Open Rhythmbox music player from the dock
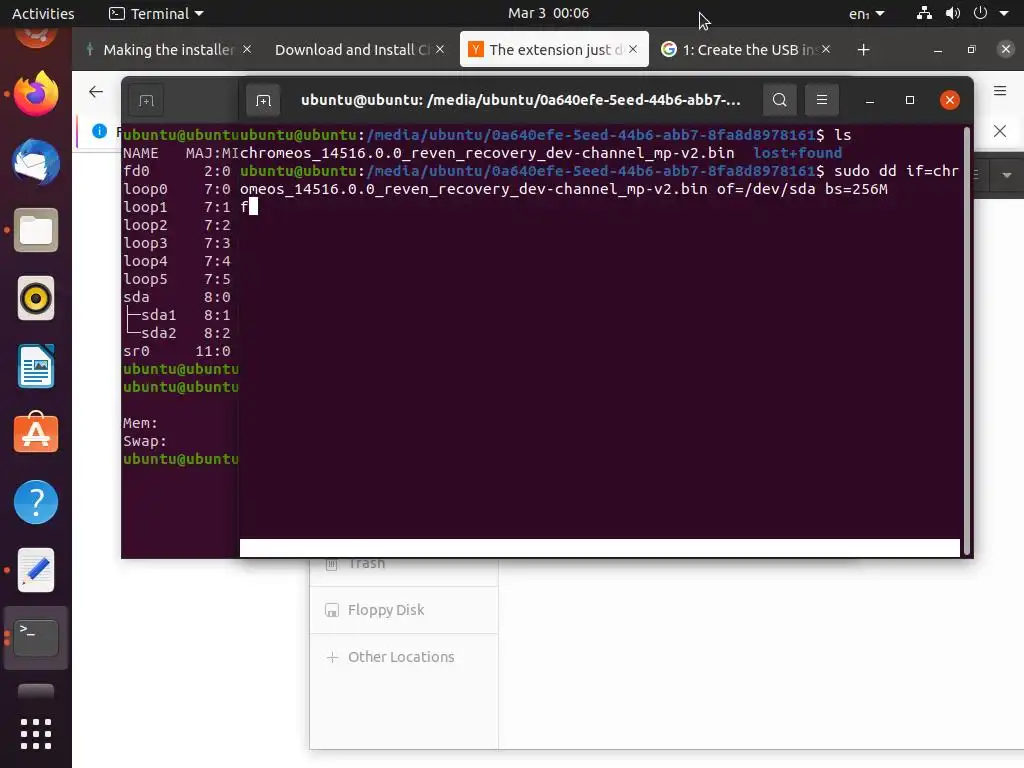 (x=36, y=298)
